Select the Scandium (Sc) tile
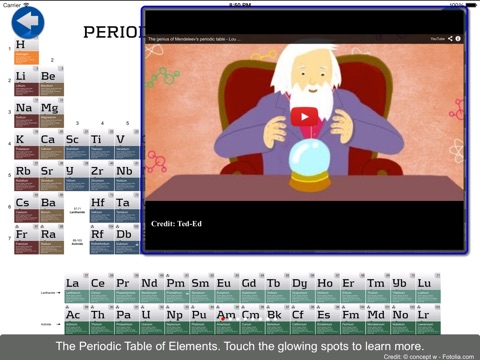480x360 pixels. point(77,144)
